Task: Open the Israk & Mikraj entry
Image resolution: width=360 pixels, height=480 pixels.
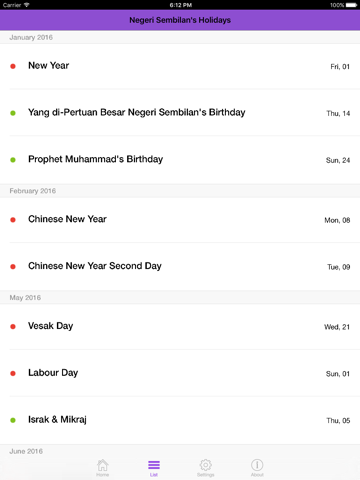Action: coord(180,420)
